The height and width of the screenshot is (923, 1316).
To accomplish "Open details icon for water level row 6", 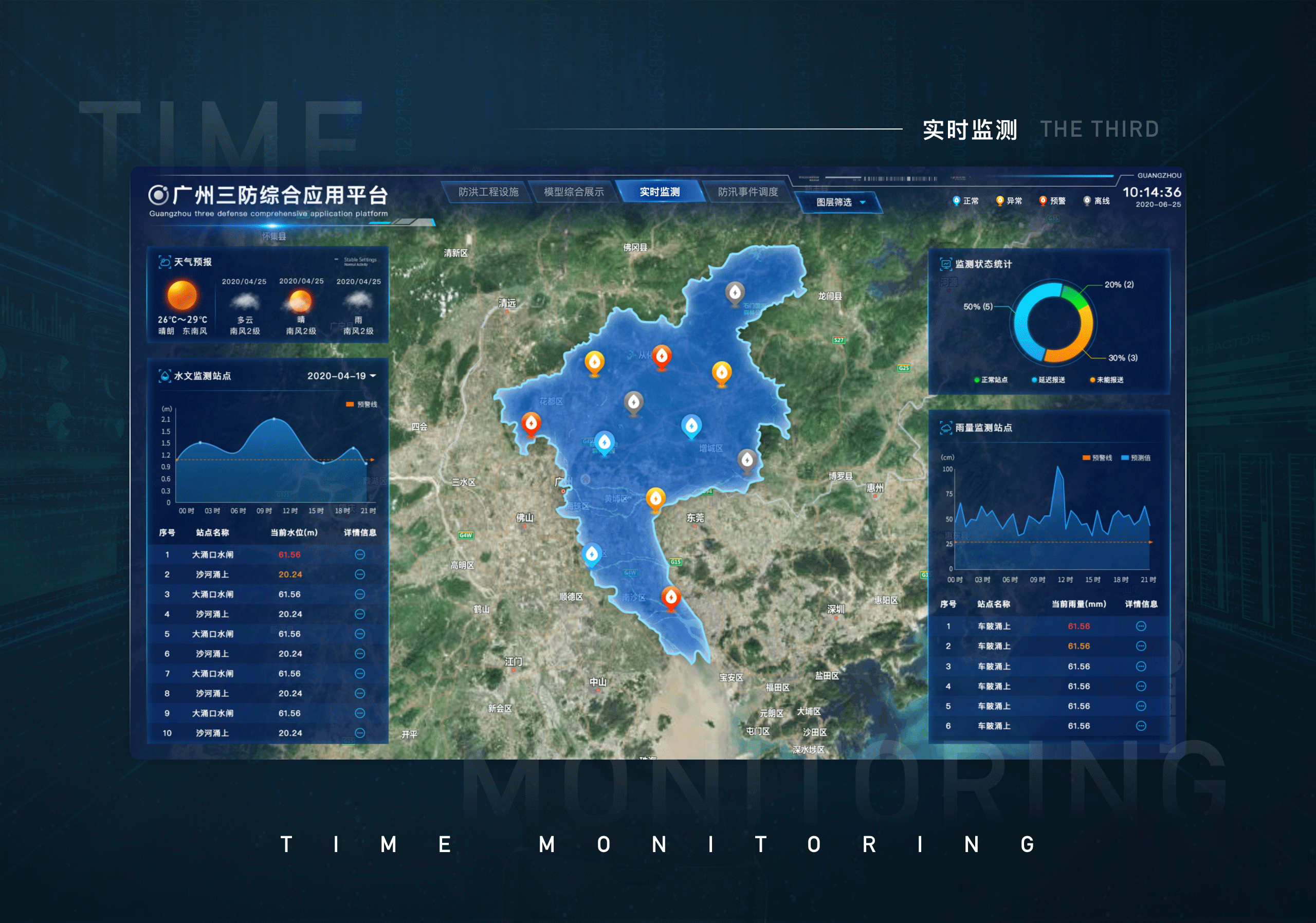I will (x=360, y=653).
